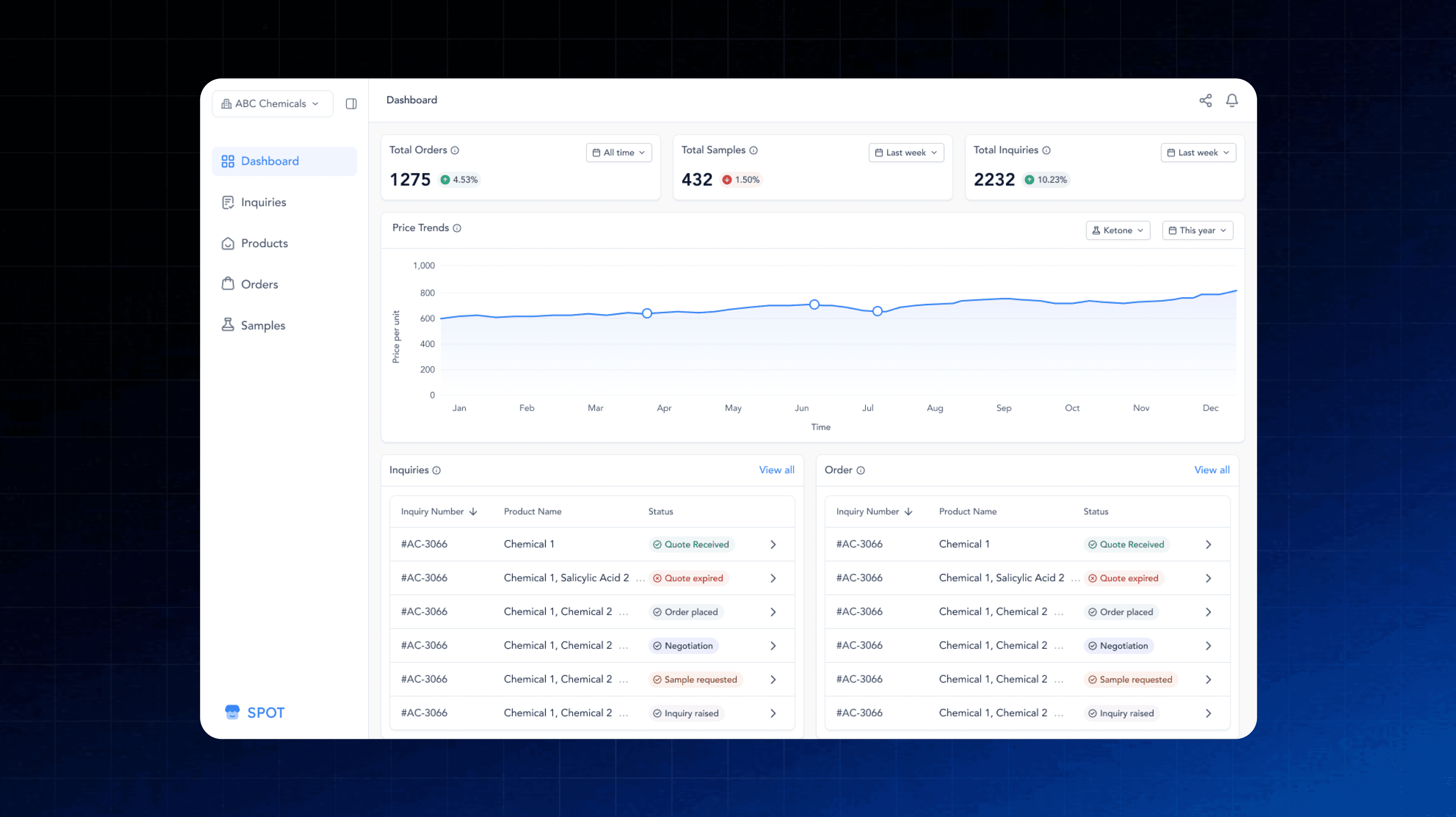Click green up-trend badge 4.53%

pyautogui.click(x=459, y=180)
